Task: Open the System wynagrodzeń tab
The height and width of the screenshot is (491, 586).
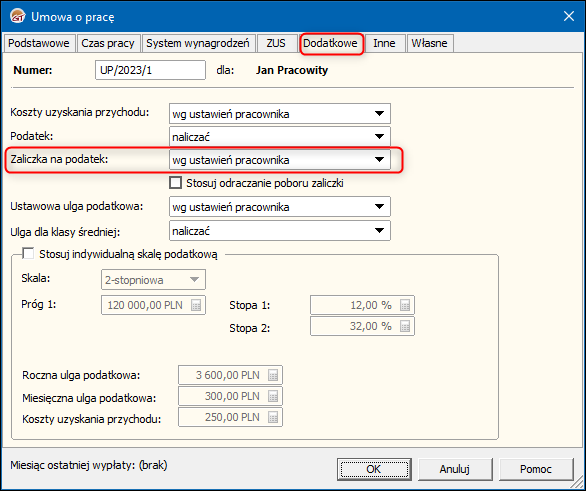Action: (198, 43)
